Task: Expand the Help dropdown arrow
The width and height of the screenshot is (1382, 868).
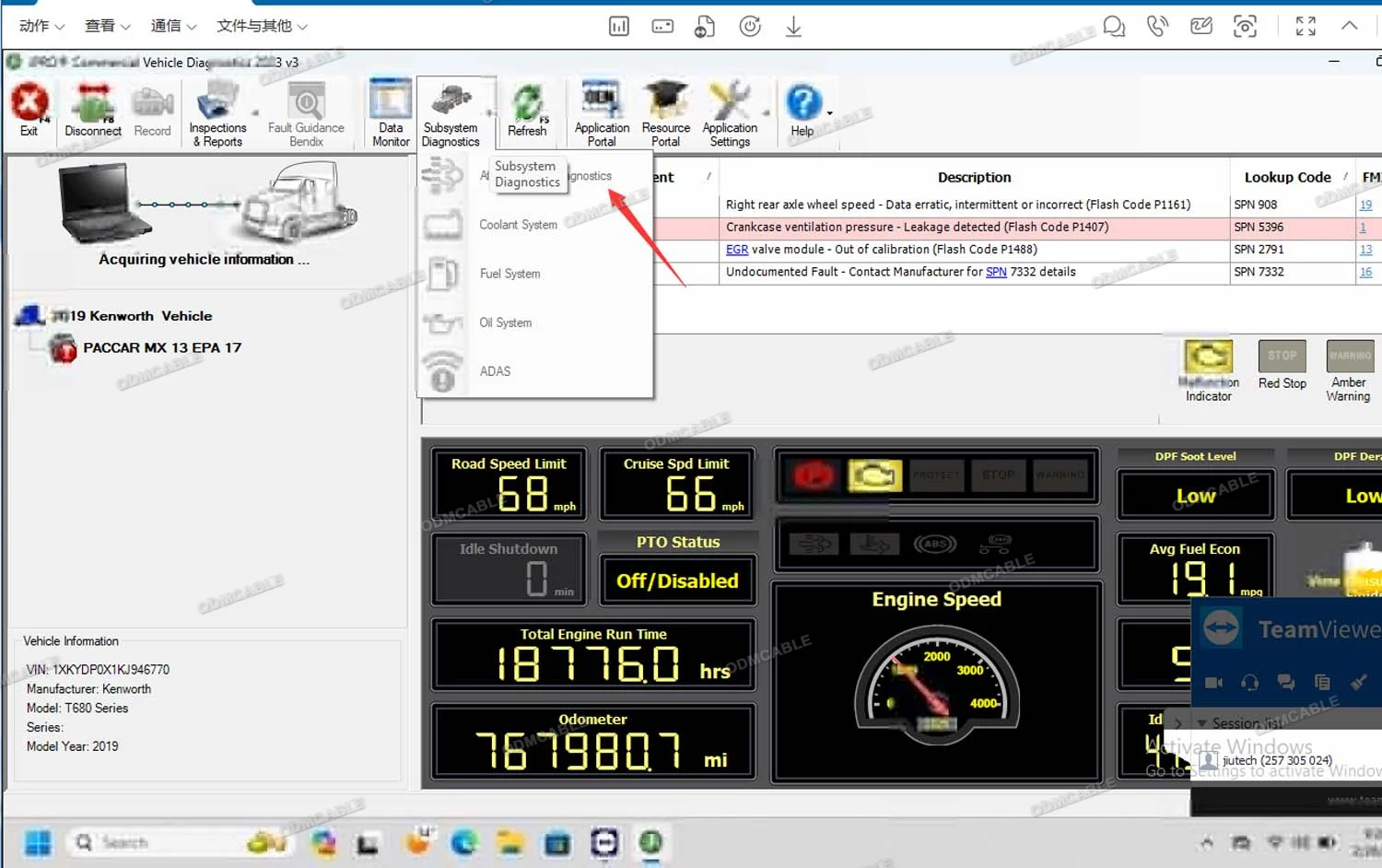Action: coord(830,113)
